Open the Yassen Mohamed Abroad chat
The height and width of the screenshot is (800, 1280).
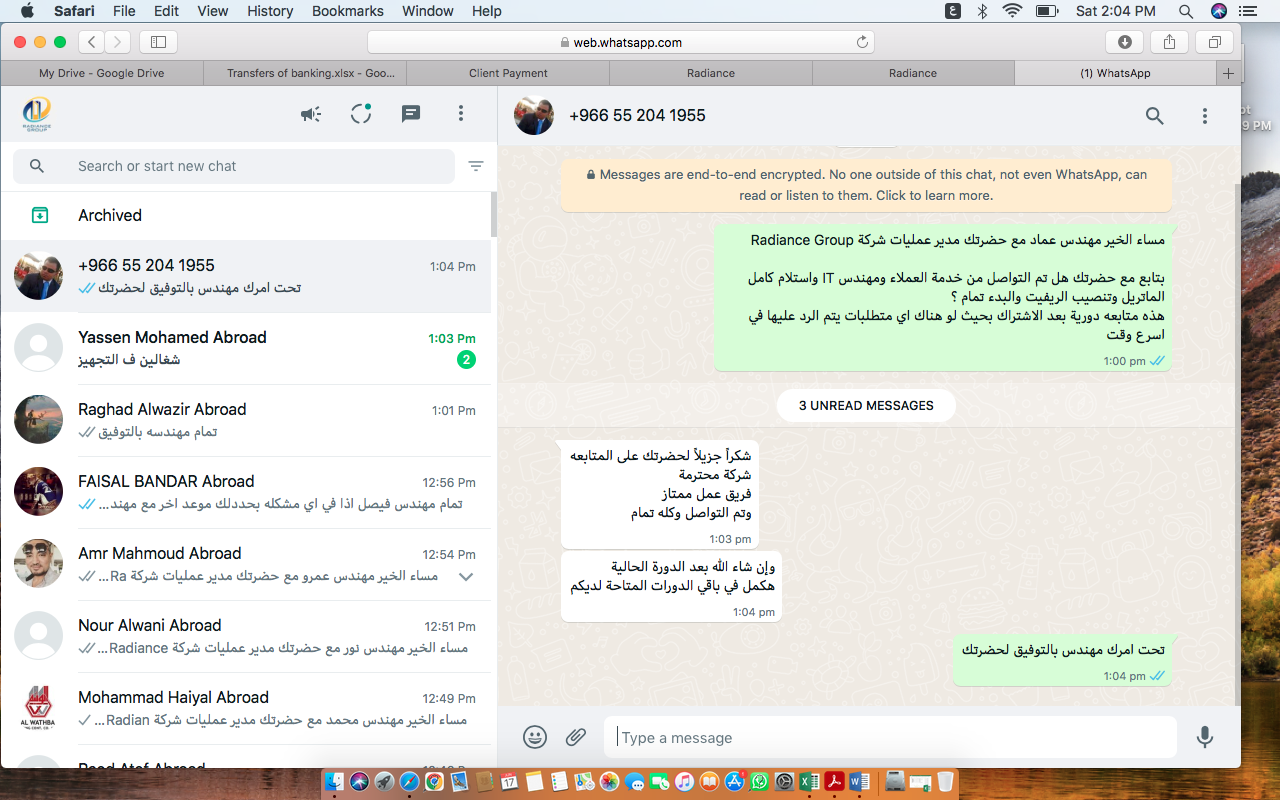[245, 348]
